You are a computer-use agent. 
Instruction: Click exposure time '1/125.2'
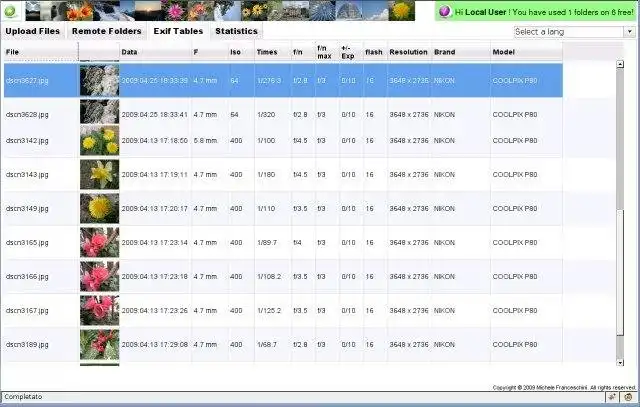269,311
